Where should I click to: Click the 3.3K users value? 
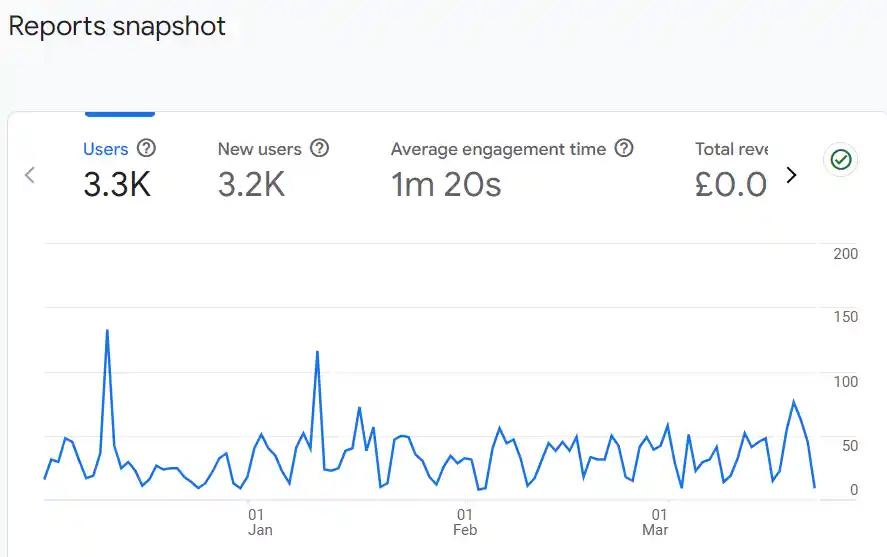[x=117, y=185]
